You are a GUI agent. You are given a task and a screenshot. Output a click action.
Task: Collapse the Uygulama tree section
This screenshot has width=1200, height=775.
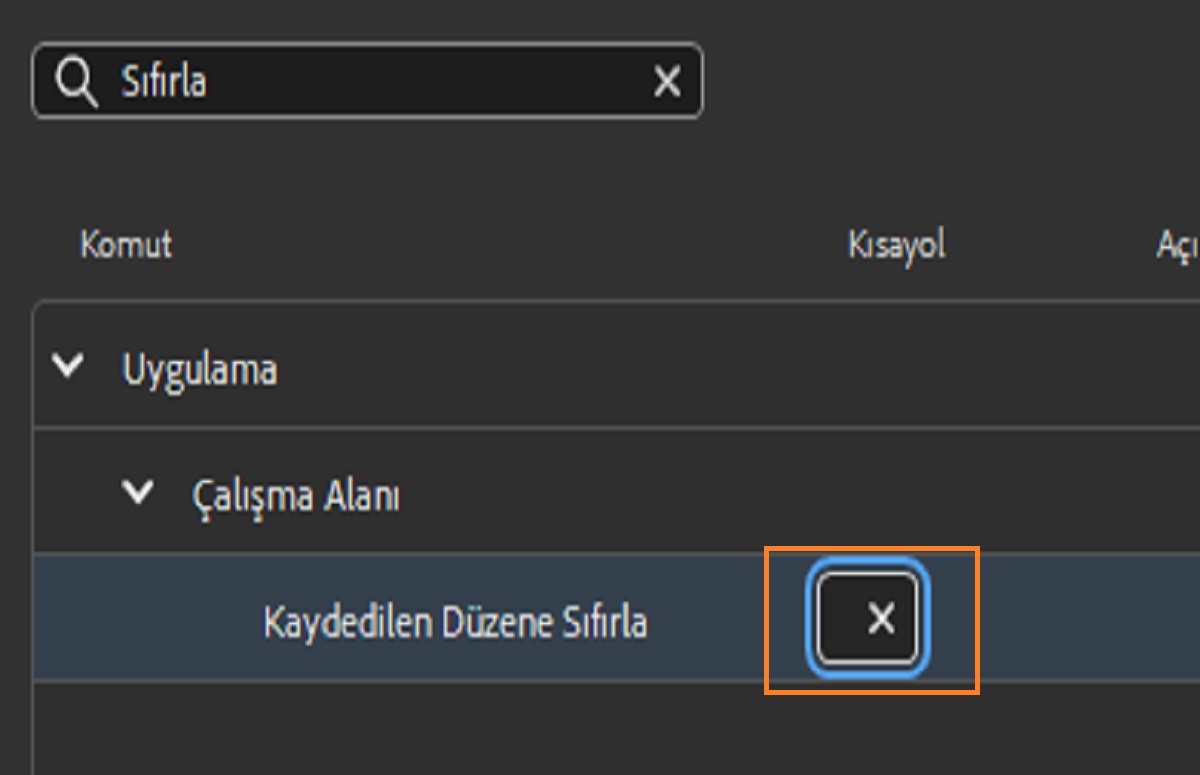[67, 364]
